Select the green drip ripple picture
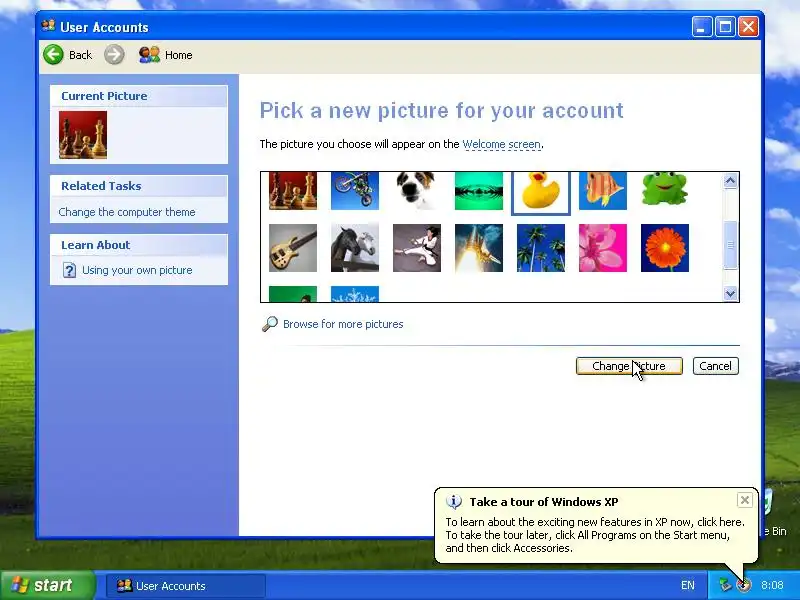800x600 pixels. click(479, 191)
